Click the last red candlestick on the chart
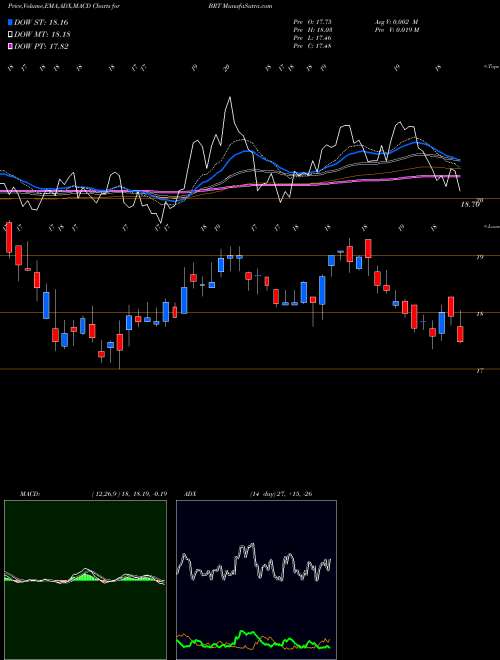 pyautogui.click(x=460, y=334)
